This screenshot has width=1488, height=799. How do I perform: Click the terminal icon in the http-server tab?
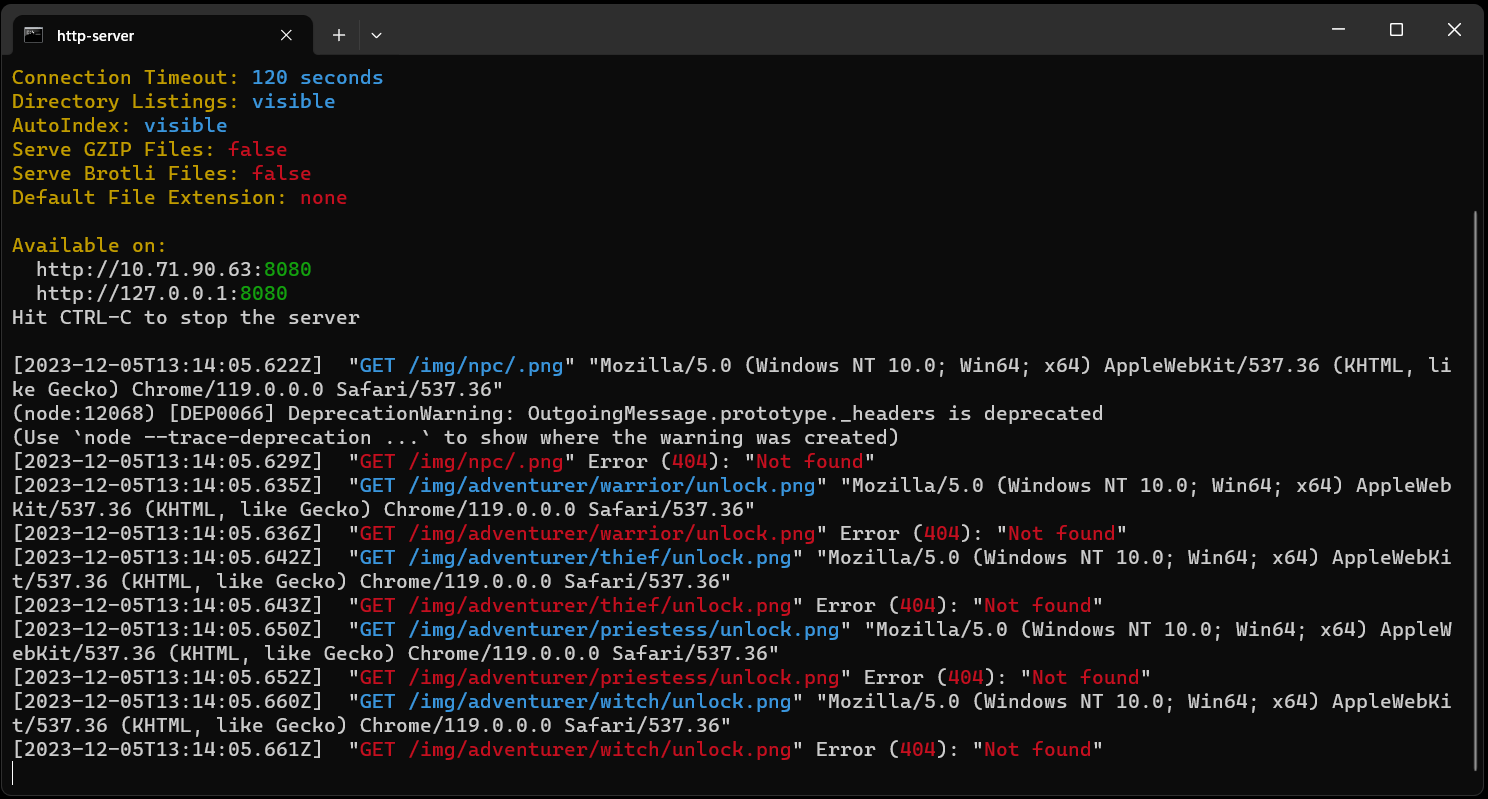click(34, 35)
